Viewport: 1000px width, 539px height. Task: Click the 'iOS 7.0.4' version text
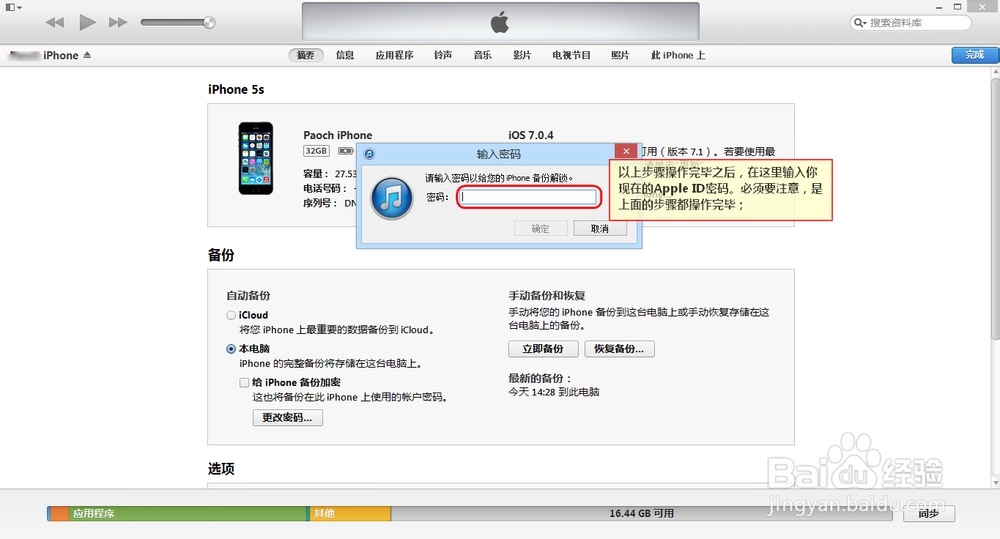coord(531,135)
